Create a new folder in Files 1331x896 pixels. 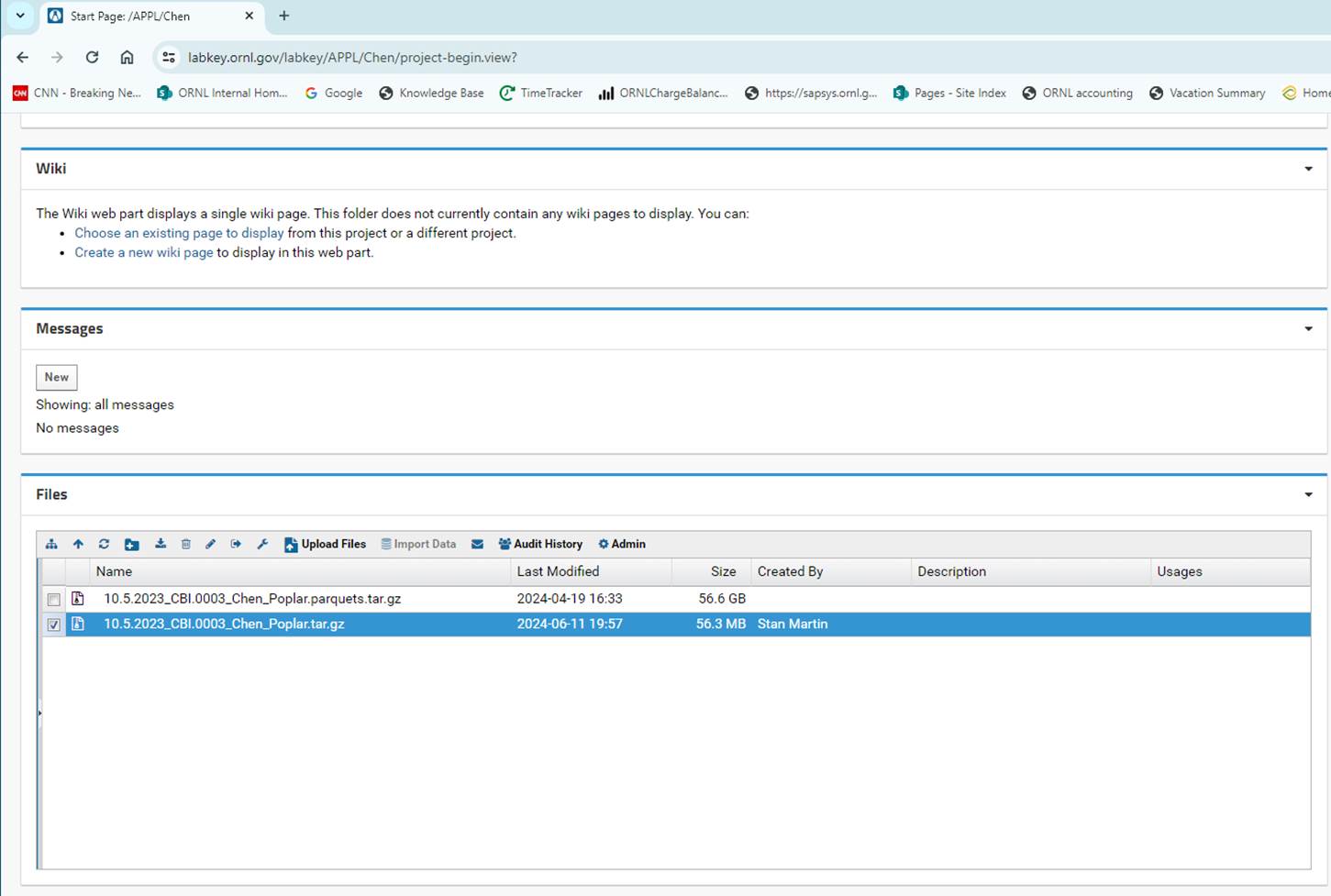132,544
